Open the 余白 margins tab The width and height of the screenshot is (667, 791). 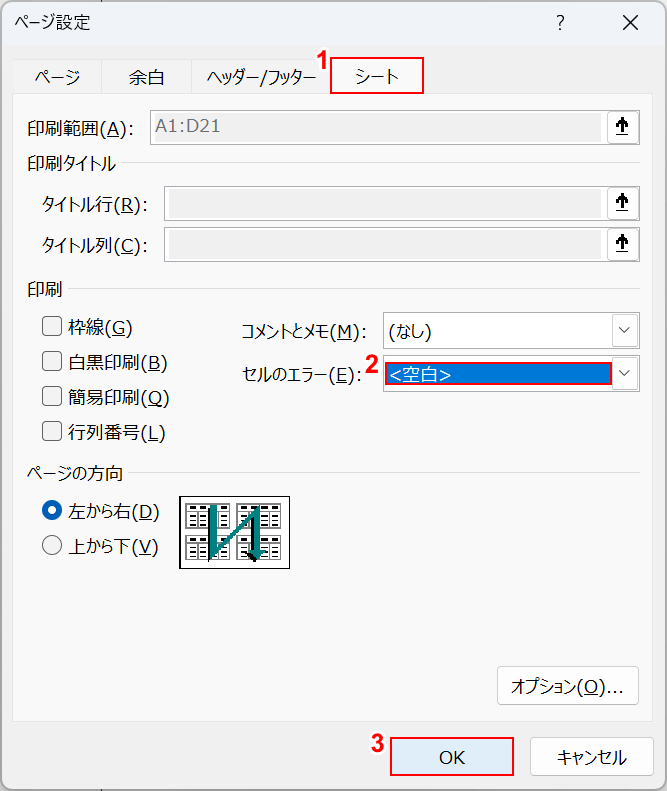click(x=146, y=76)
